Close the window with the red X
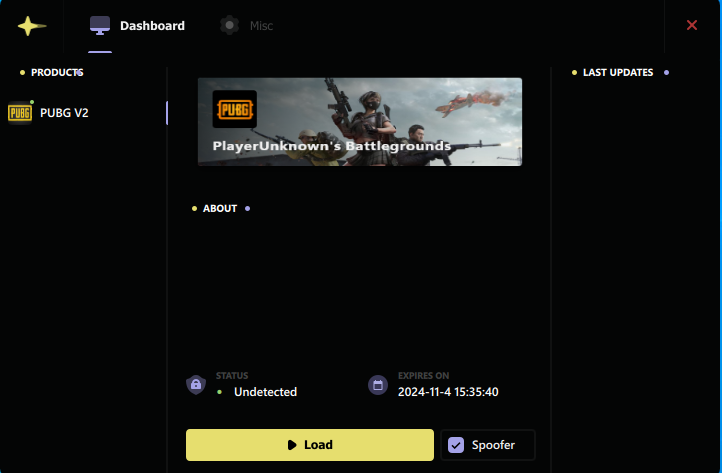Screen dimensions: 722x473 coord(692,25)
